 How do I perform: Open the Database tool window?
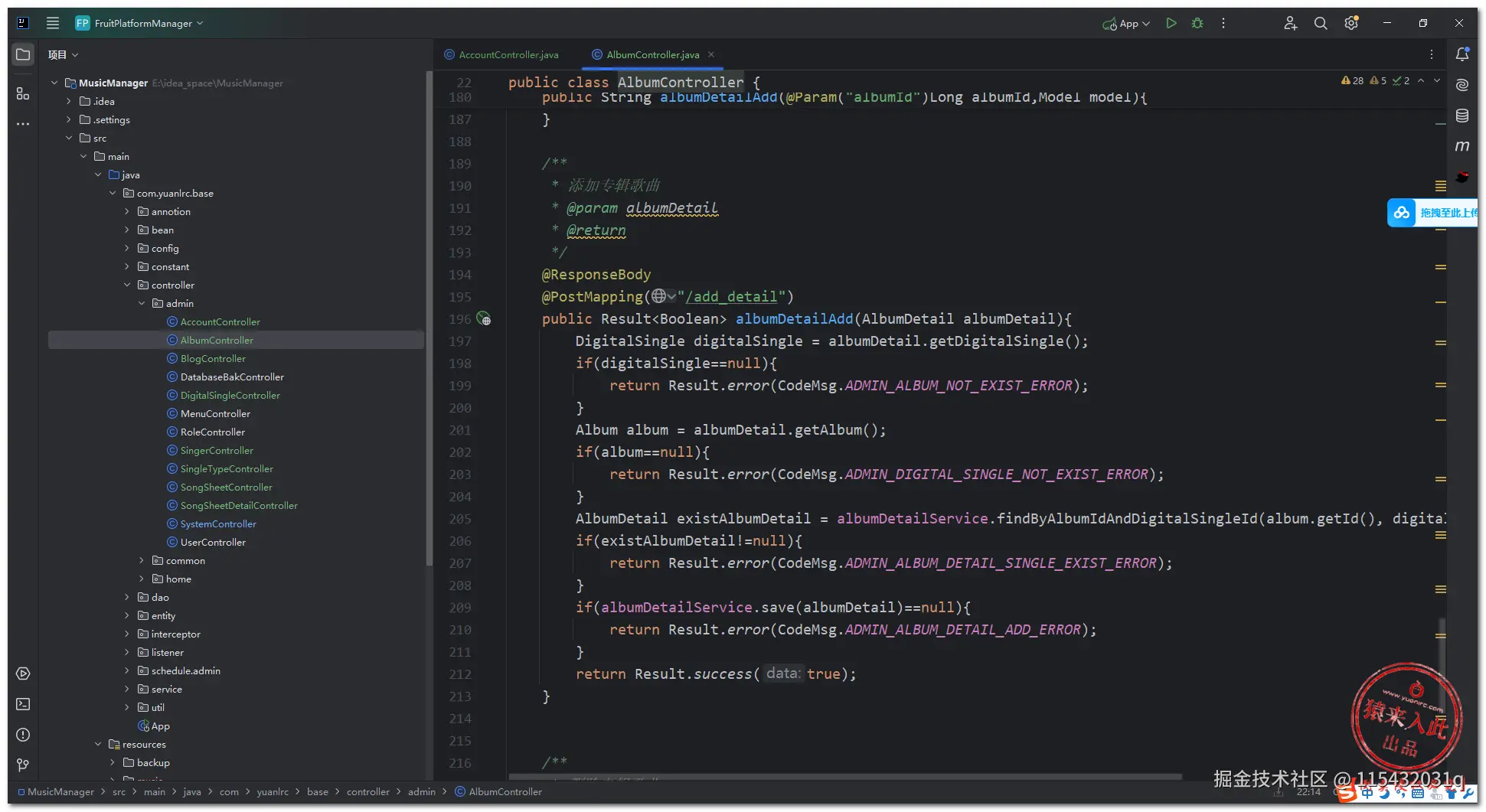(x=1462, y=116)
